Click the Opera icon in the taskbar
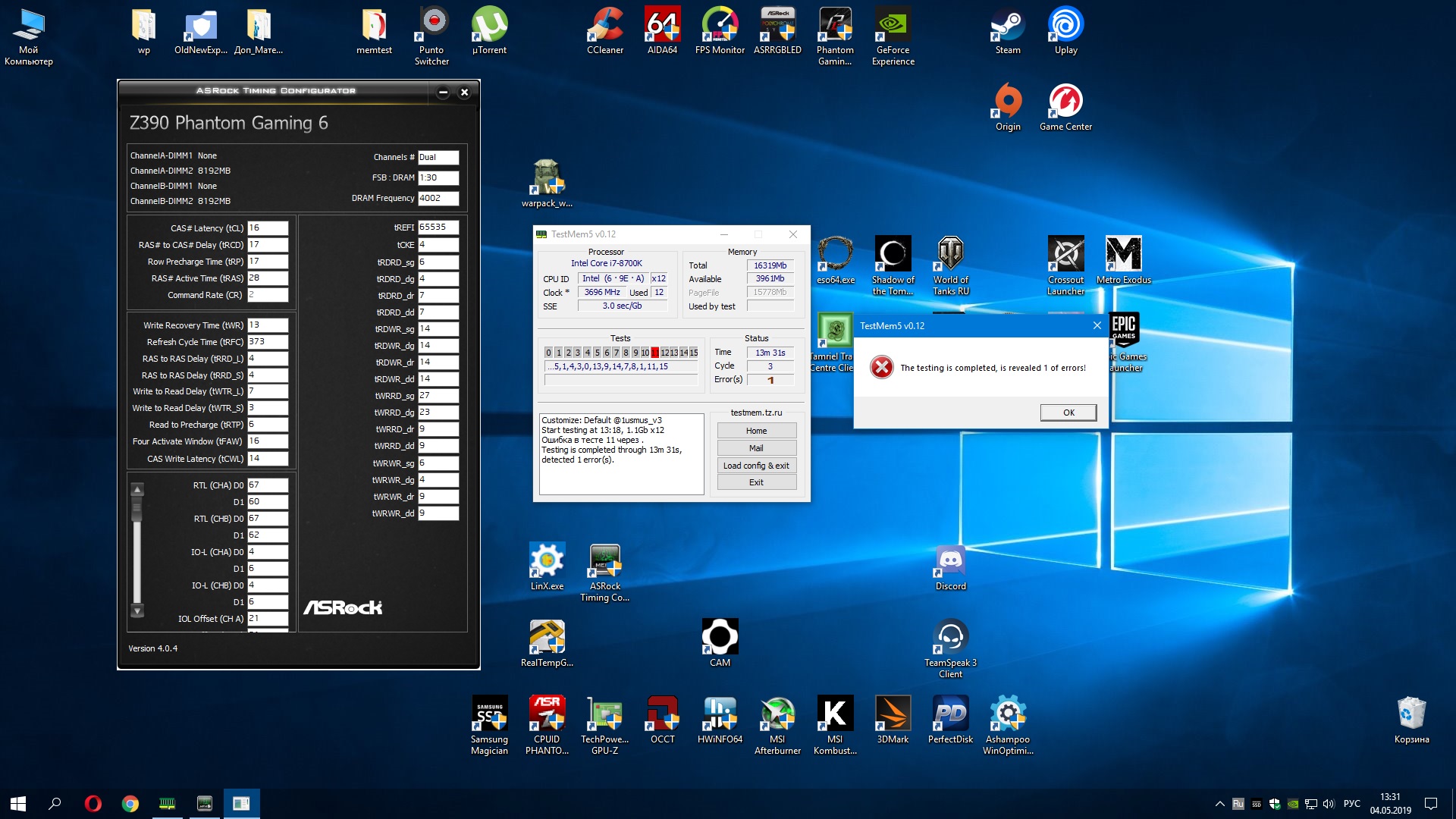The height and width of the screenshot is (819, 1456). pyautogui.click(x=93, y=803)
